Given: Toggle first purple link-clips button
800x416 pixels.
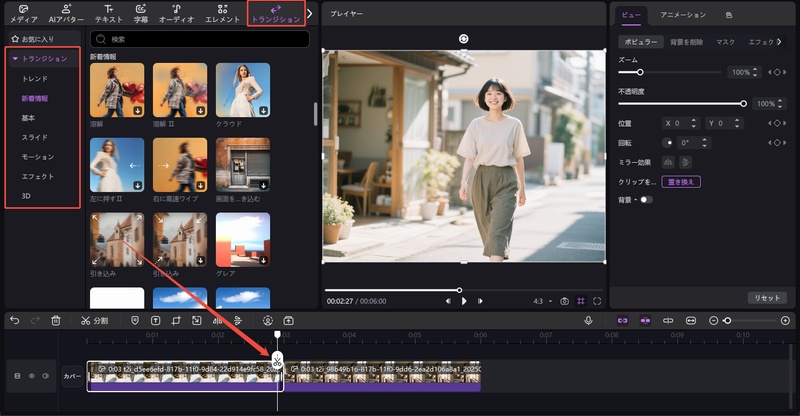Looking at the screenshot, I should (x=622, y=321).
